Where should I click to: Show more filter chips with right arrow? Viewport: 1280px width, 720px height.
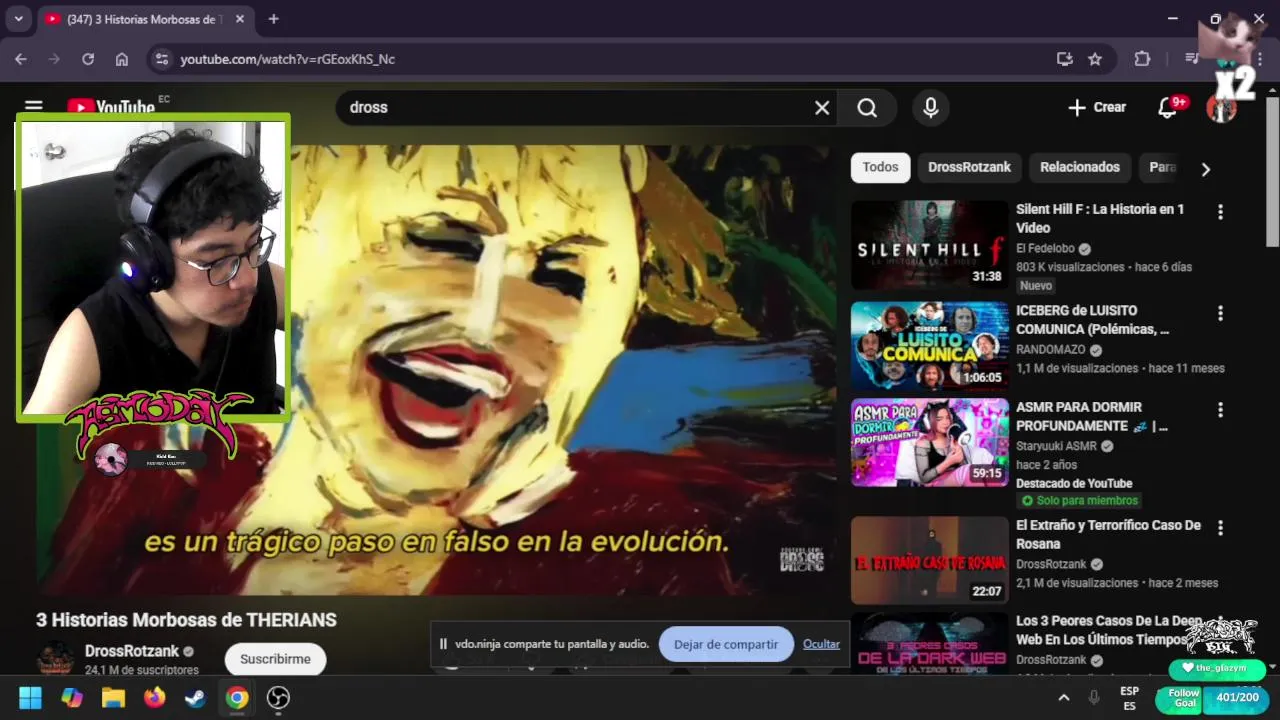[x=1205, y=169]
